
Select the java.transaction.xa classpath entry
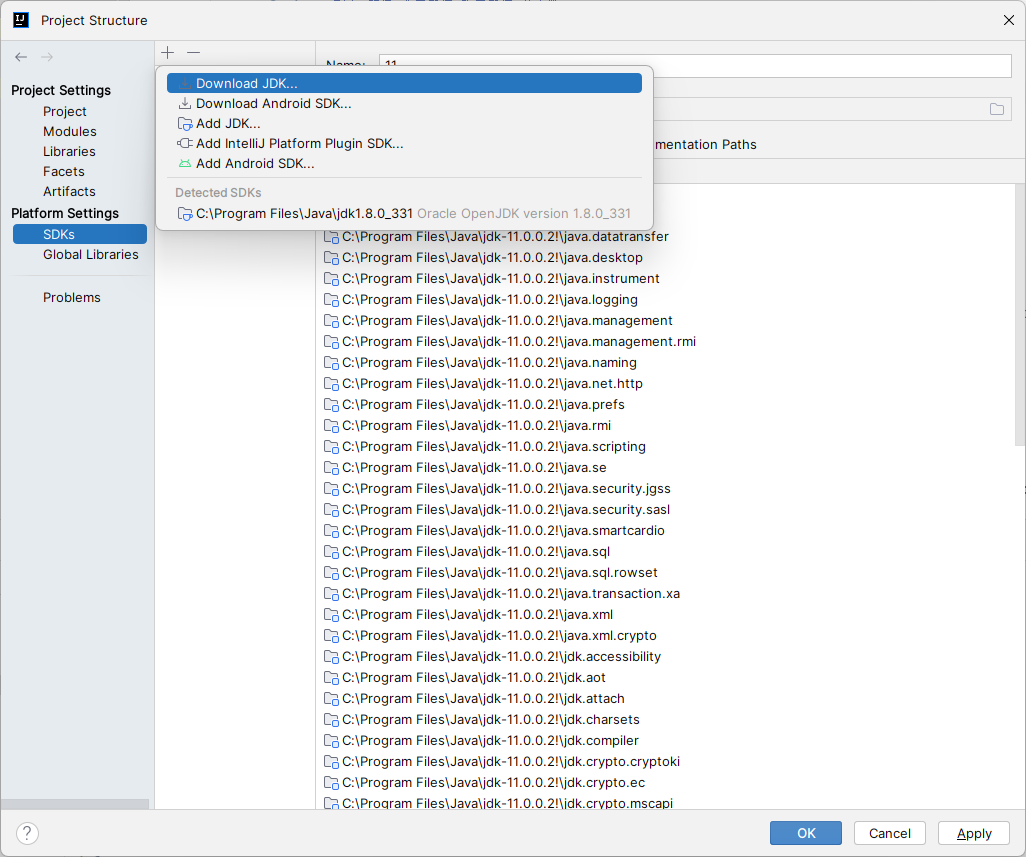coord(502,593)
